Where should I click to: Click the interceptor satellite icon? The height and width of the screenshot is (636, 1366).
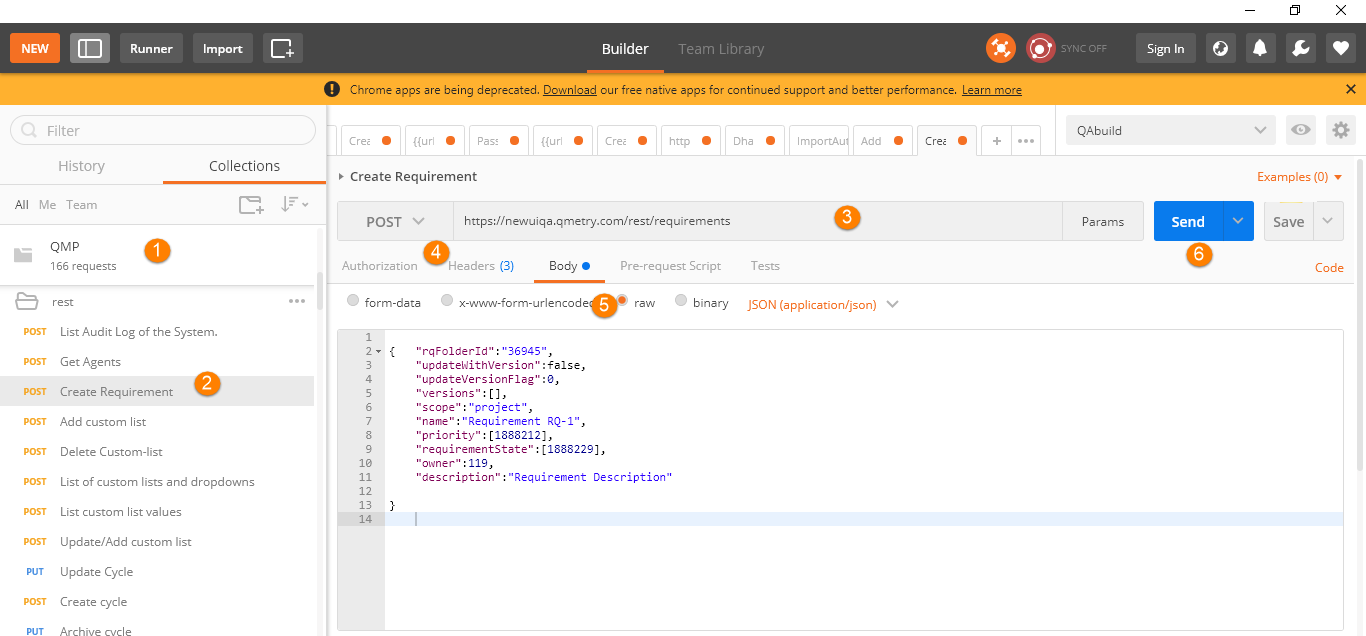tap(1000, 48)
